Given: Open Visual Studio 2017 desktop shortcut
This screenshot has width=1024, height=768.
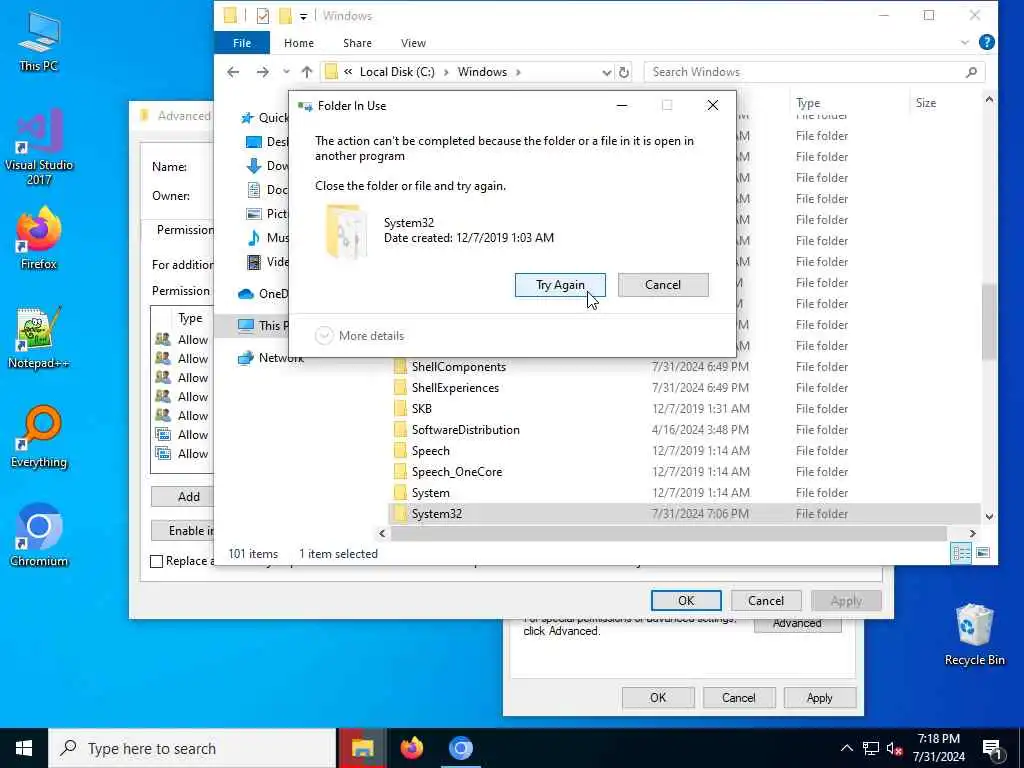Looking at the screenshot, I should tap(39, 148).
